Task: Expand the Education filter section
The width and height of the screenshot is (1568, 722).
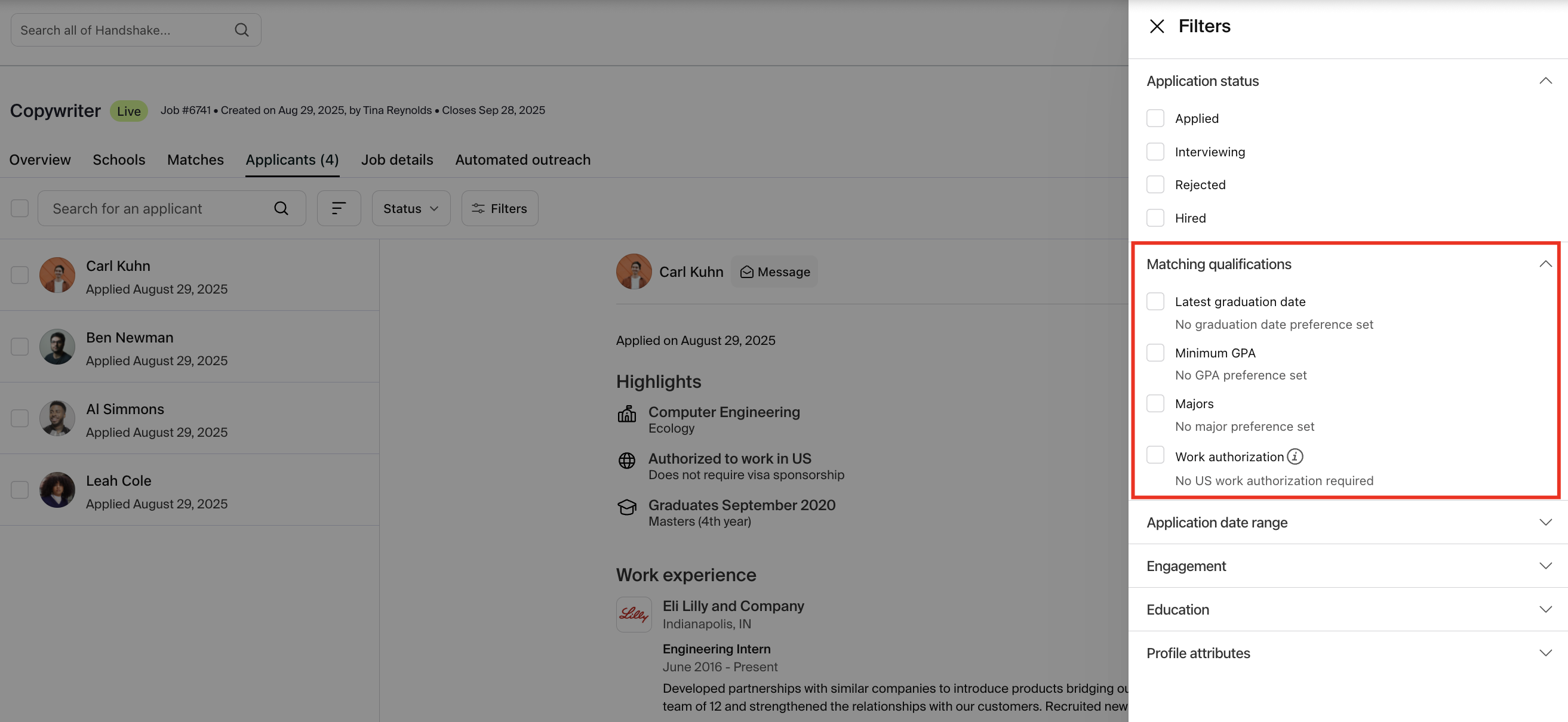Action: click(x=1545, y=609)
